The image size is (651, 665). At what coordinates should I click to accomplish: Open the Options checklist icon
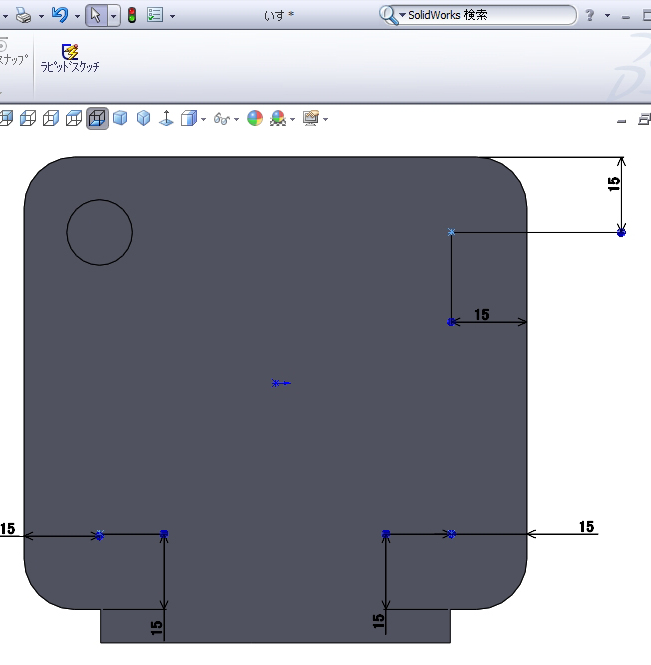click(x=155, y=15)
